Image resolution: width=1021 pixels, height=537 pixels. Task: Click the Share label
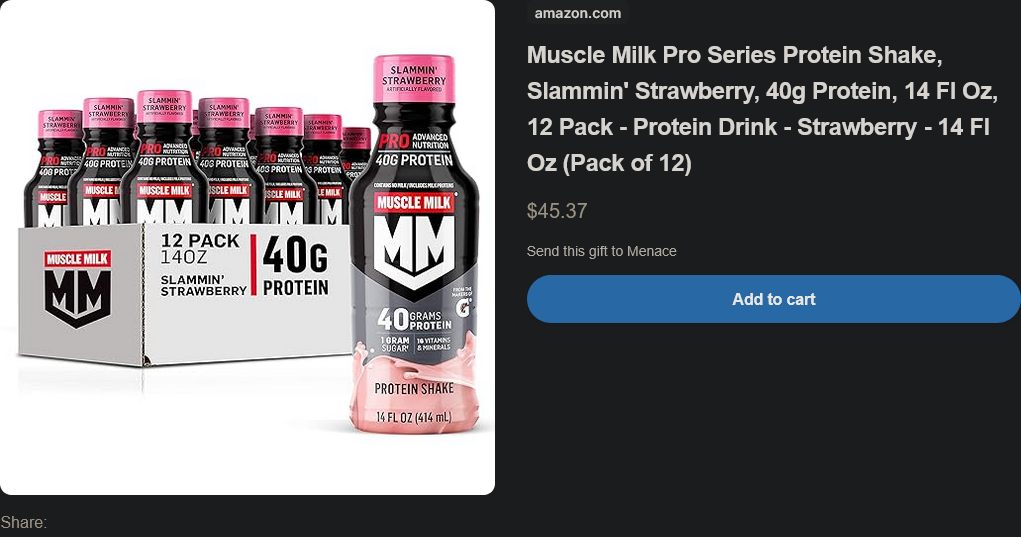23,523
